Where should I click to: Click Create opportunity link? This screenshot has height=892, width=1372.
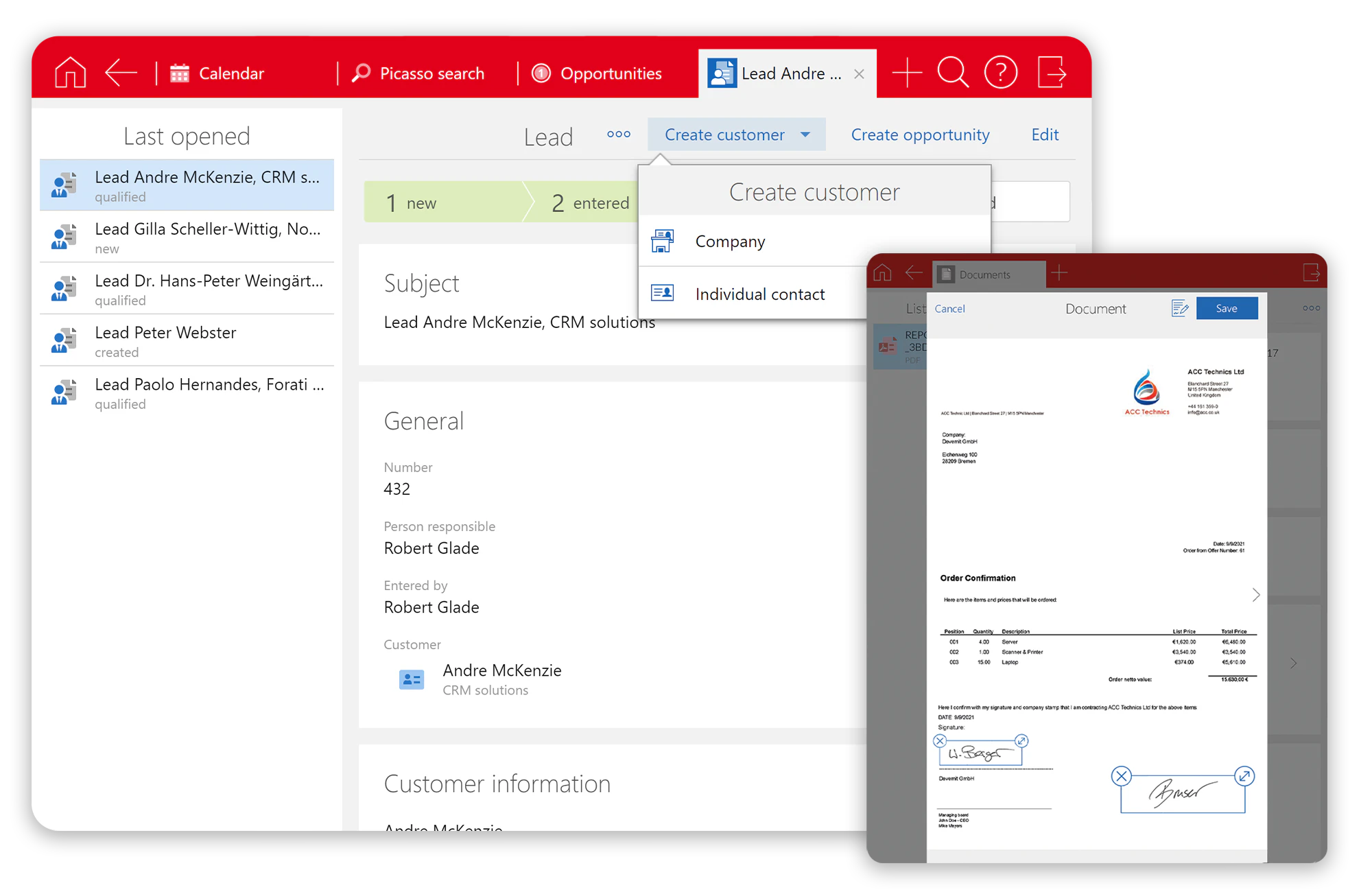(920, 134)
